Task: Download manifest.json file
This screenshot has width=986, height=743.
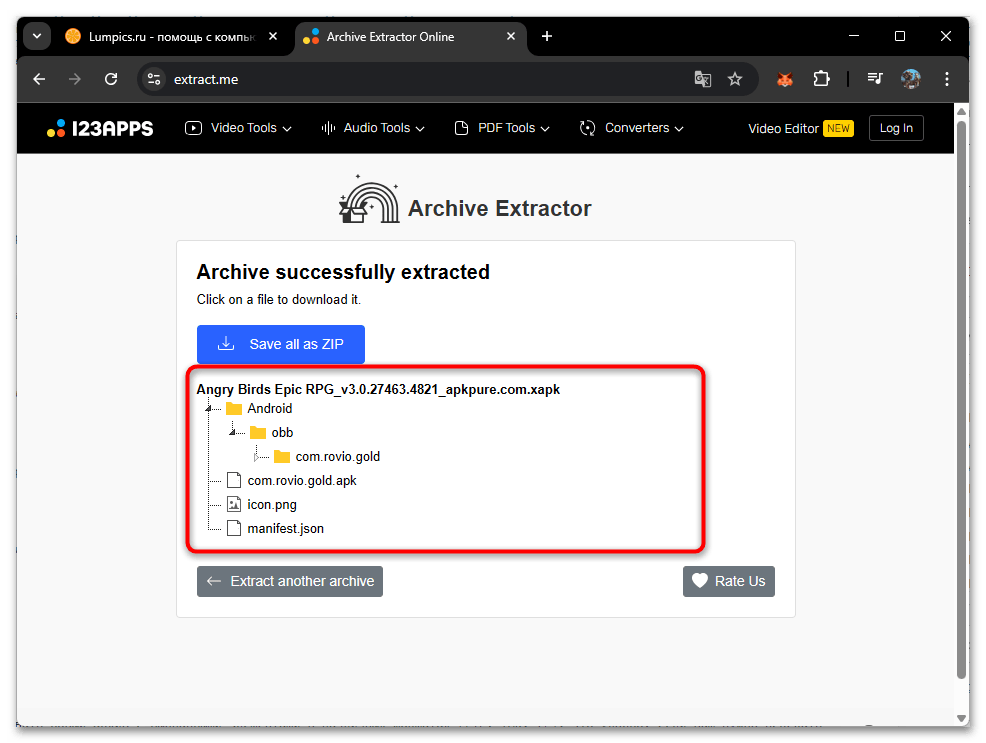Action: point(285,529)
